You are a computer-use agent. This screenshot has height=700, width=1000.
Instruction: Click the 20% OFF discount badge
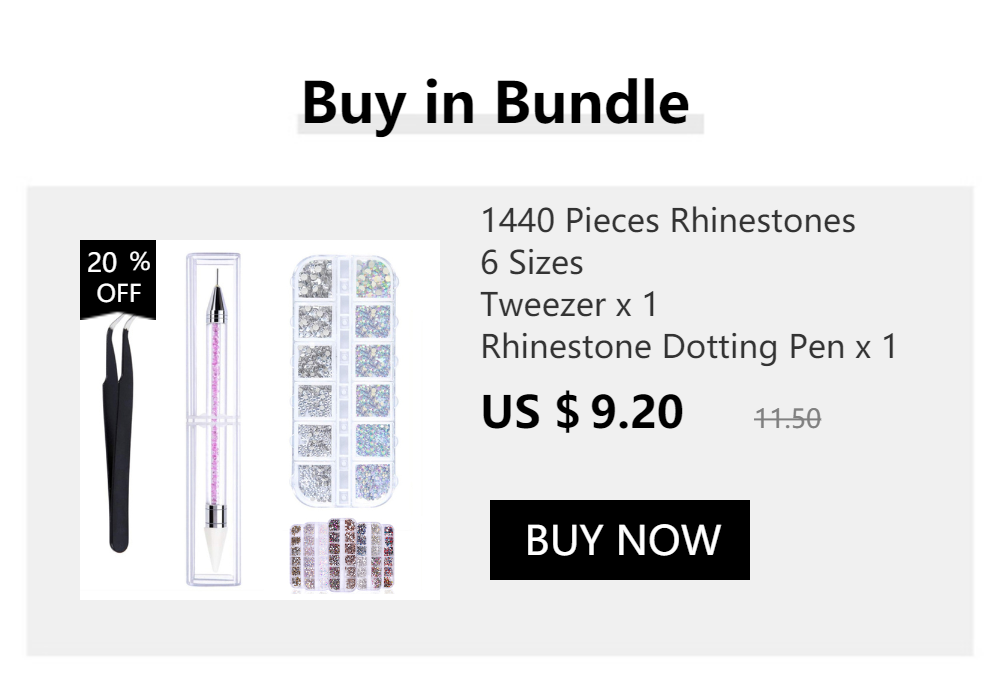click(118, 278)
